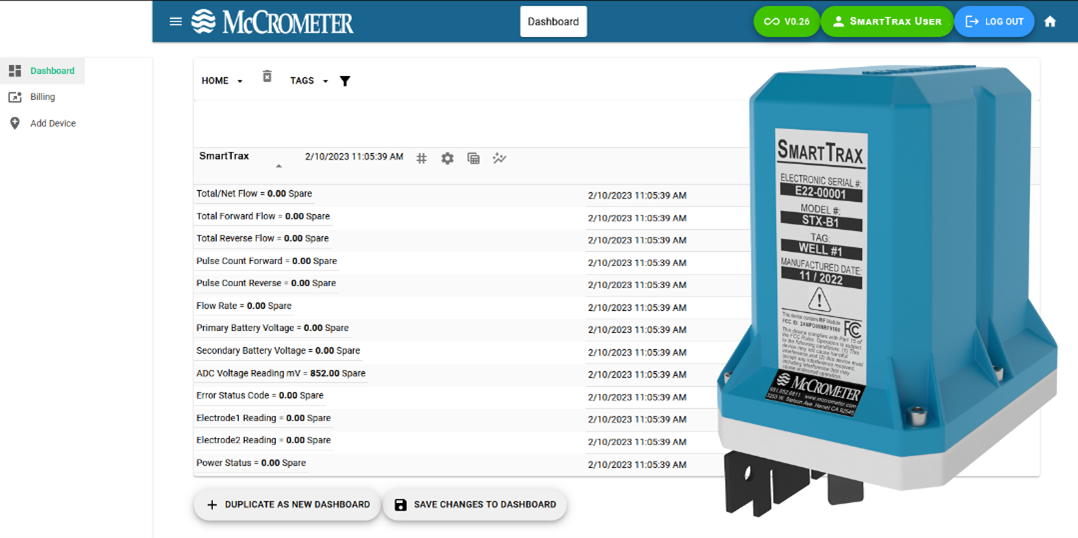Open Billing from the sidebar
This screenshot has height=538, width=1078.
click(42, 97)
